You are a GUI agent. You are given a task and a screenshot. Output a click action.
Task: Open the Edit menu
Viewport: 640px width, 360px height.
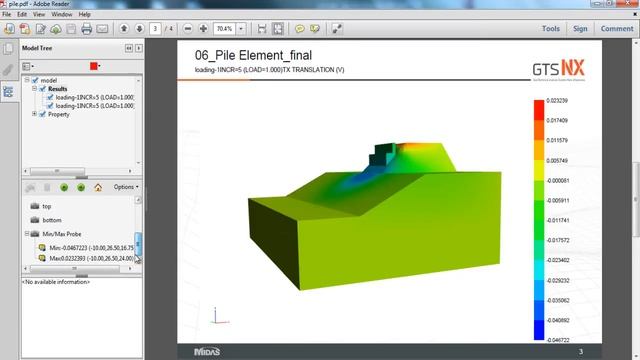[22, 14]
